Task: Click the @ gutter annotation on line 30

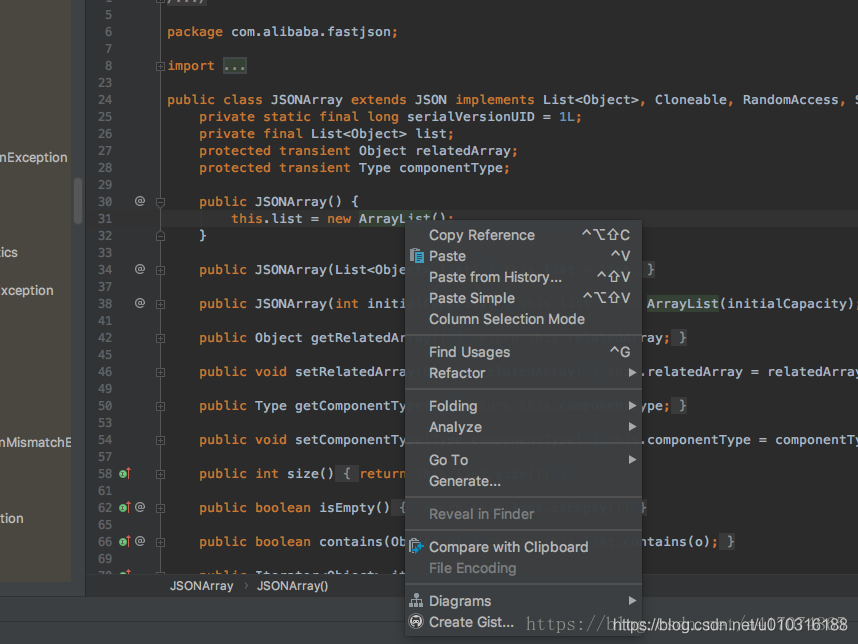Action: click(x=140, y=201)
